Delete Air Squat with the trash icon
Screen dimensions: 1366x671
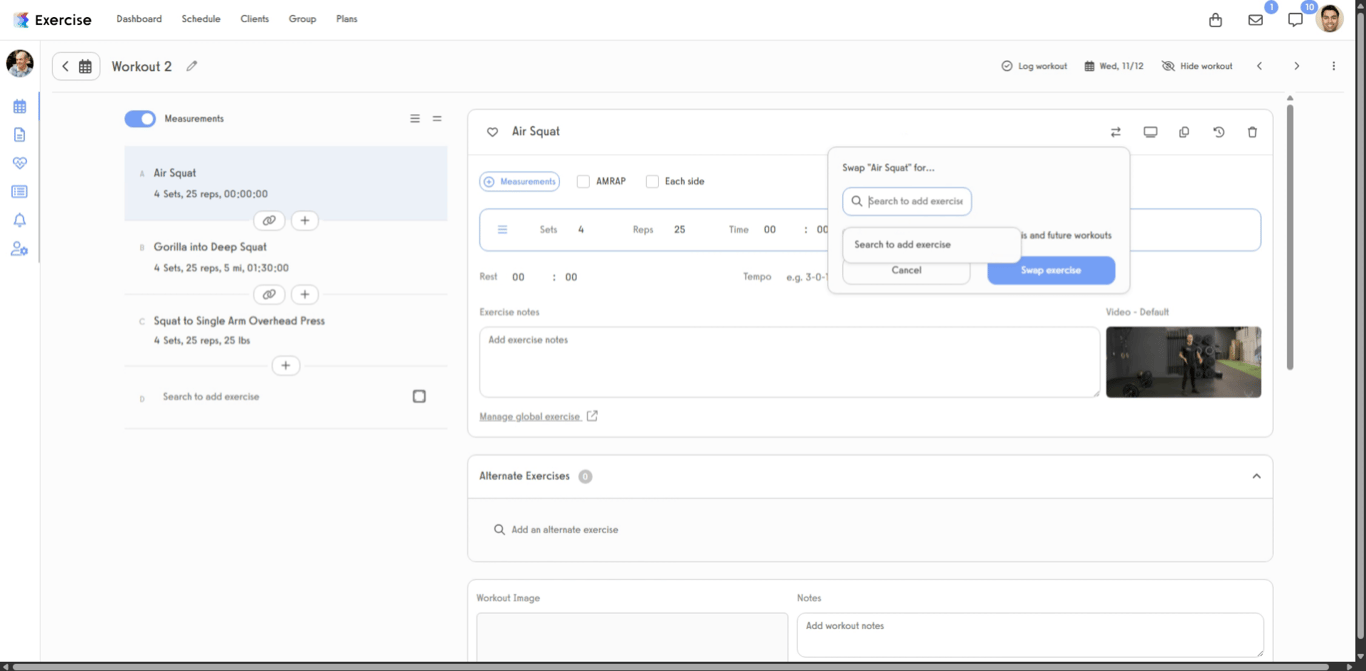[x=1252, y=131]
